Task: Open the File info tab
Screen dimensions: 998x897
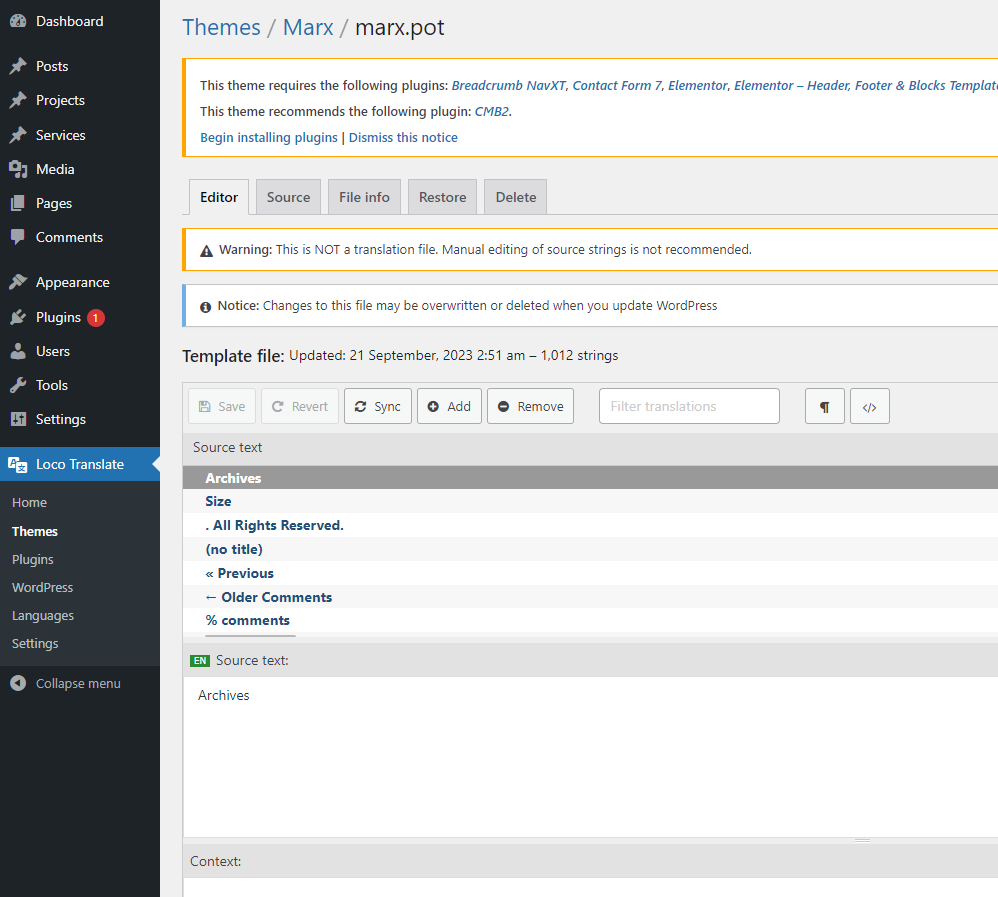Action: (364, 197)
